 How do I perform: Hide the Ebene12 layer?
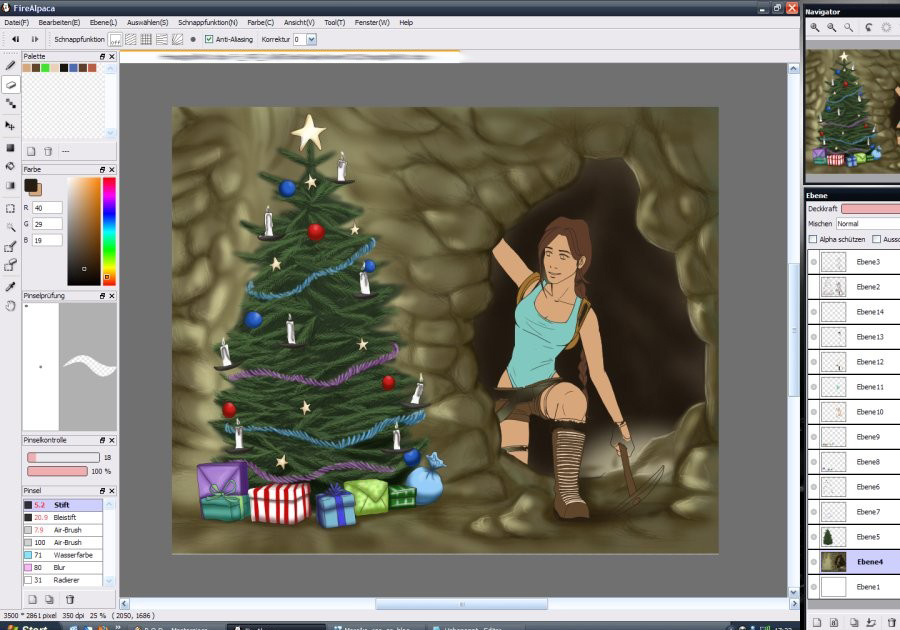click(x=813, y=362)
